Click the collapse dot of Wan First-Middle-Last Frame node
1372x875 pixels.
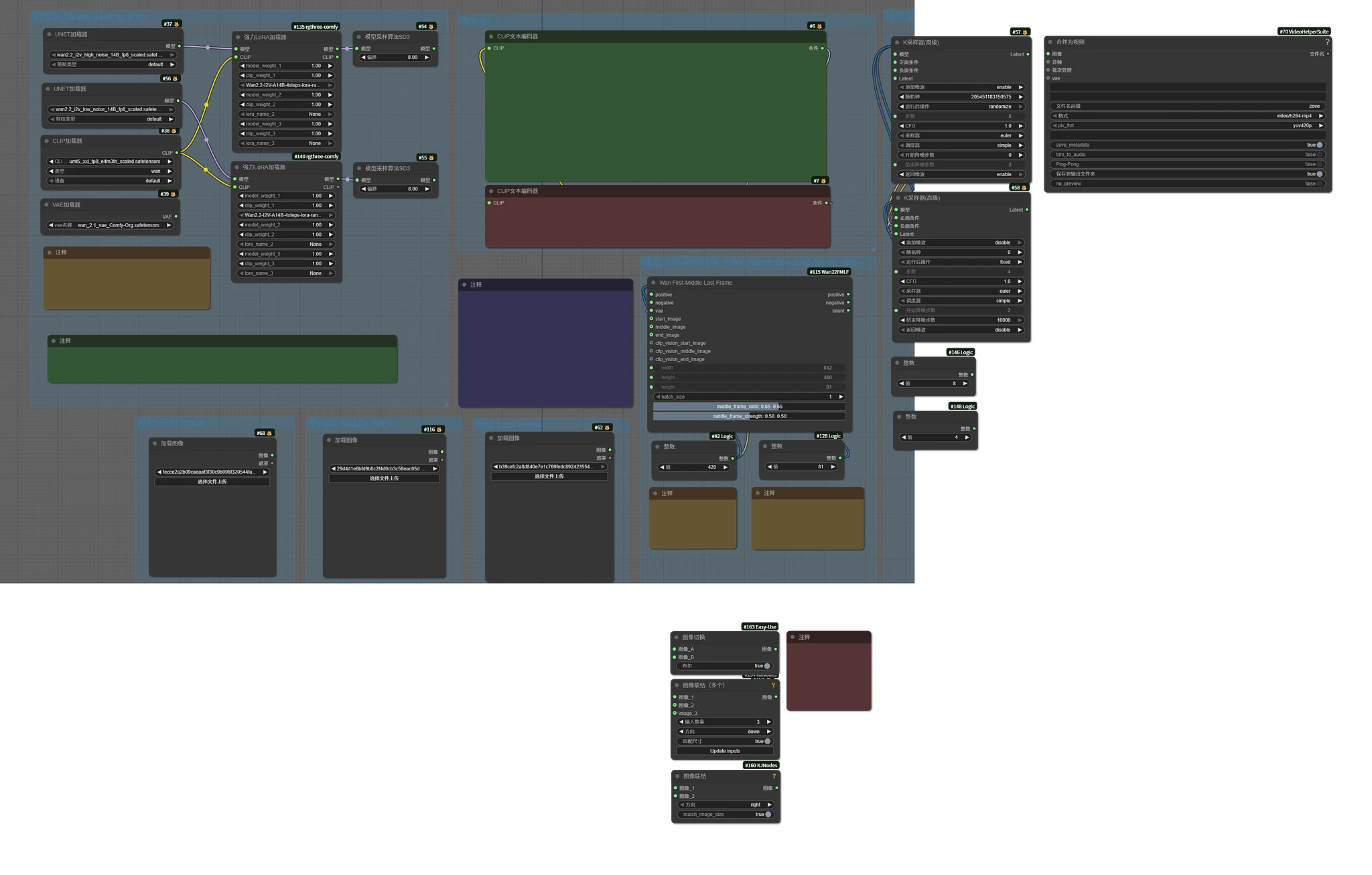click(x=653, y=283)
